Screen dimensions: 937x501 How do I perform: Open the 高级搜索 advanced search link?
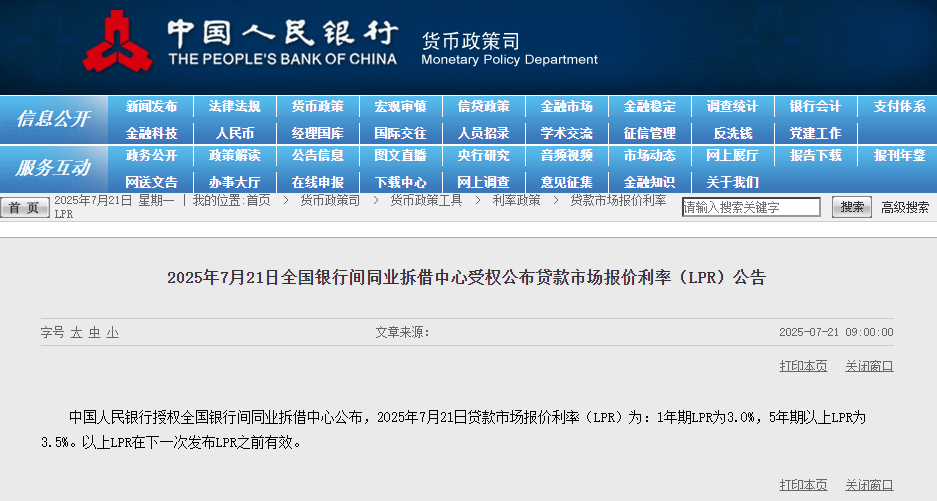904,207
